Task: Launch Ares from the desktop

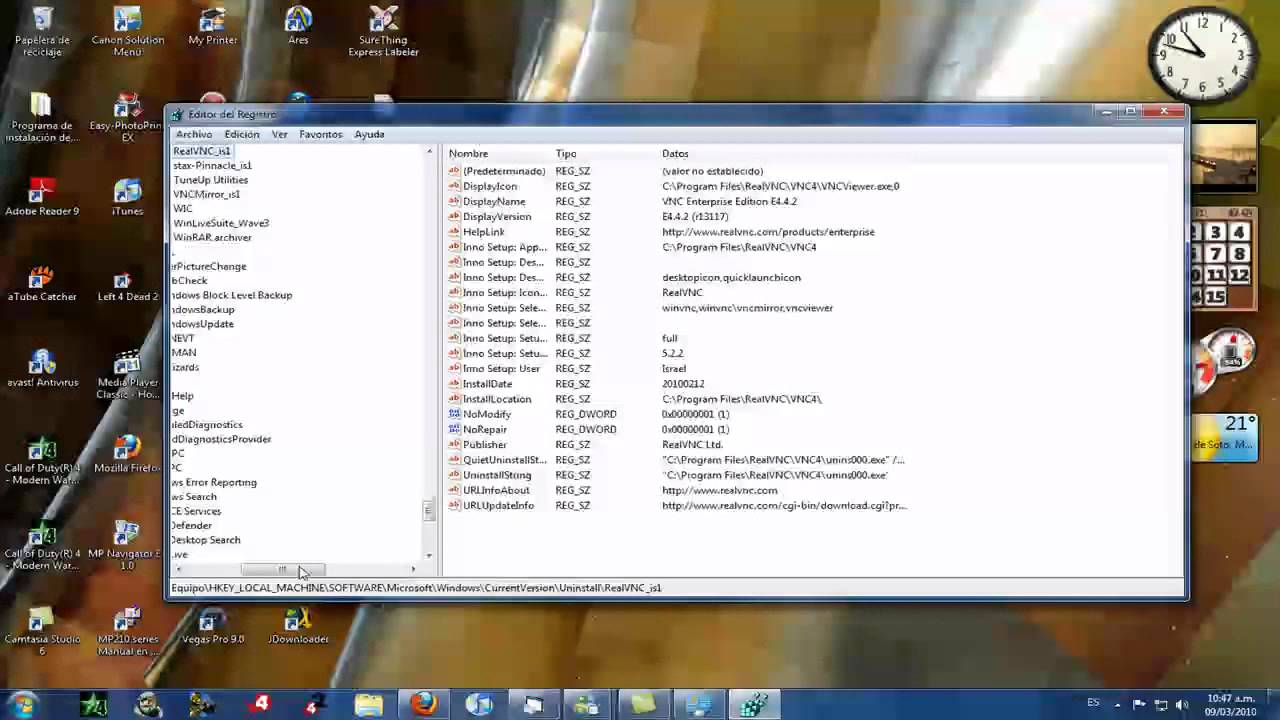Action: [x=298, y=26]
